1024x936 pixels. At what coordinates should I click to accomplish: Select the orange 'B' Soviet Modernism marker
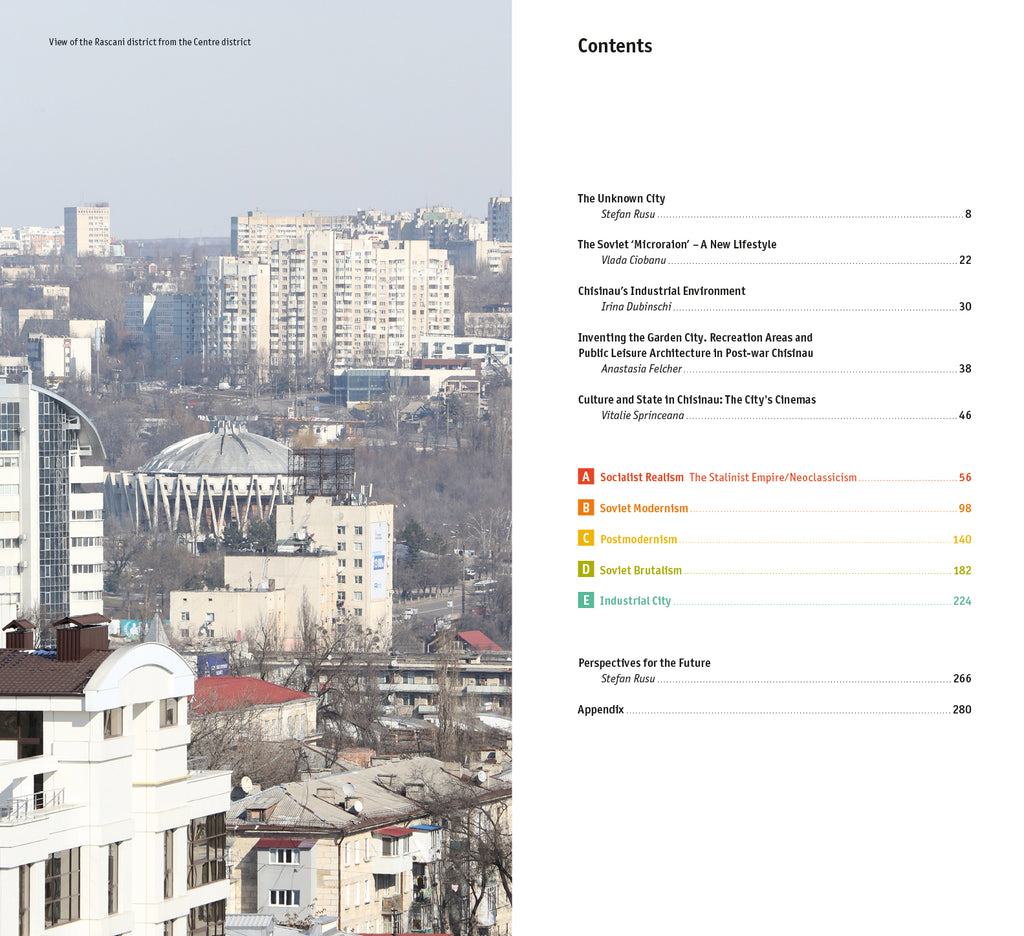point(585,508)
